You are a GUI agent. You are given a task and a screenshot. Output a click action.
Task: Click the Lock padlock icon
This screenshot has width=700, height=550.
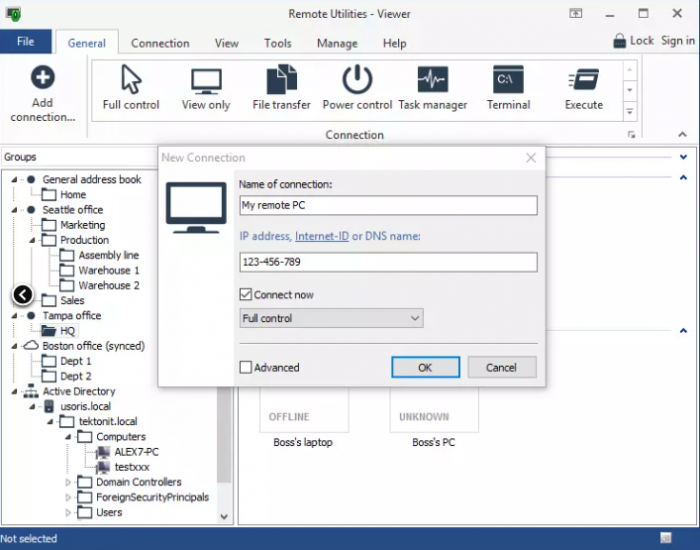click(619, 41)
